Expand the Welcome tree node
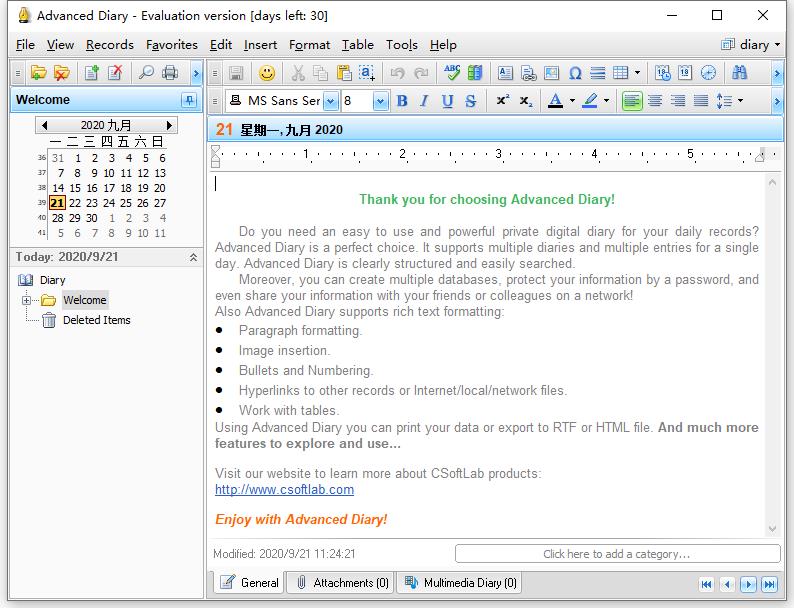The height and width of the screenshot is (608, 794). pos(27,300)
